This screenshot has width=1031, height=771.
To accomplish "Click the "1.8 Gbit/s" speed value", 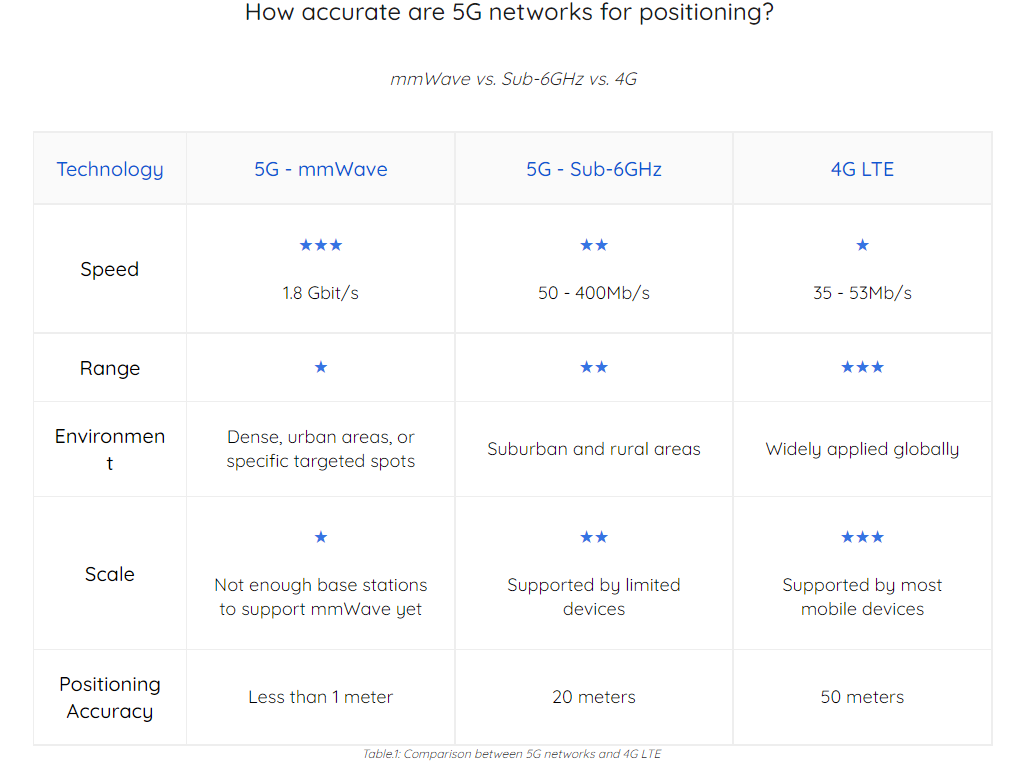I will (321, 293).
